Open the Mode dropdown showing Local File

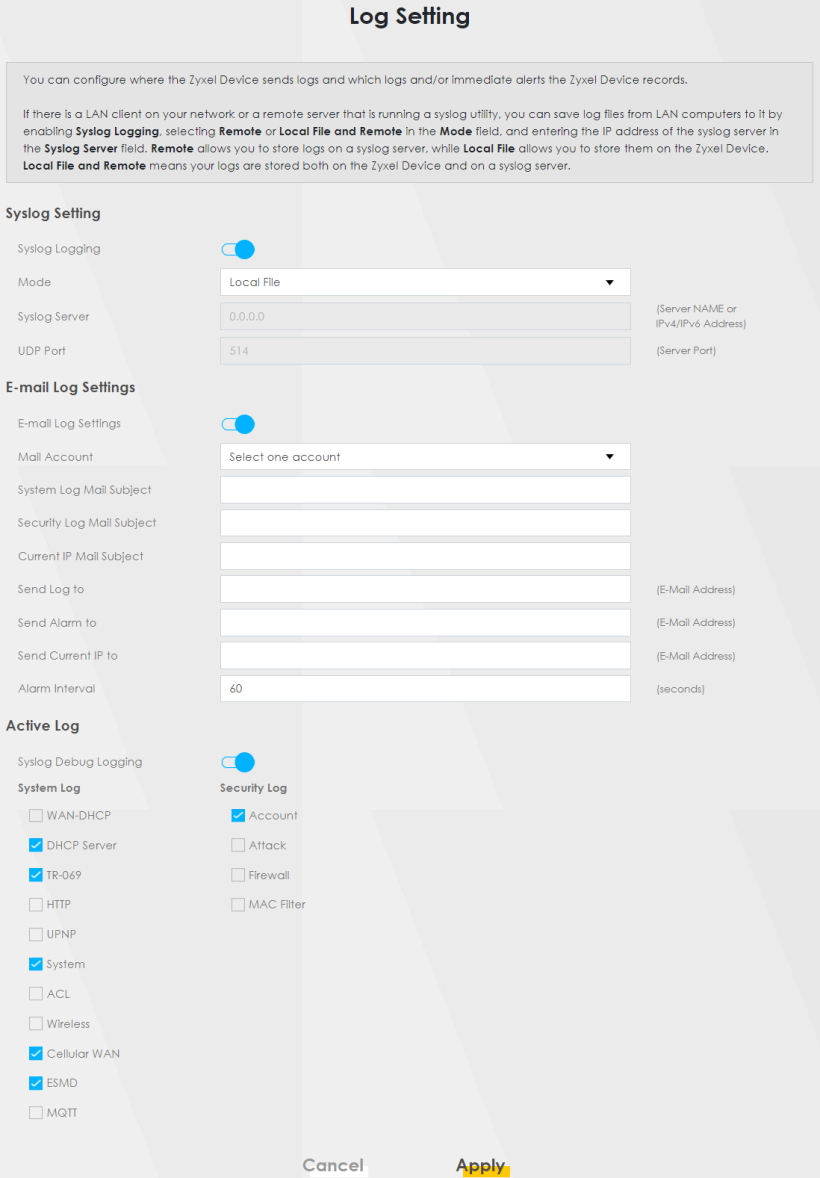pyautogui.click(x=424, y=282)
